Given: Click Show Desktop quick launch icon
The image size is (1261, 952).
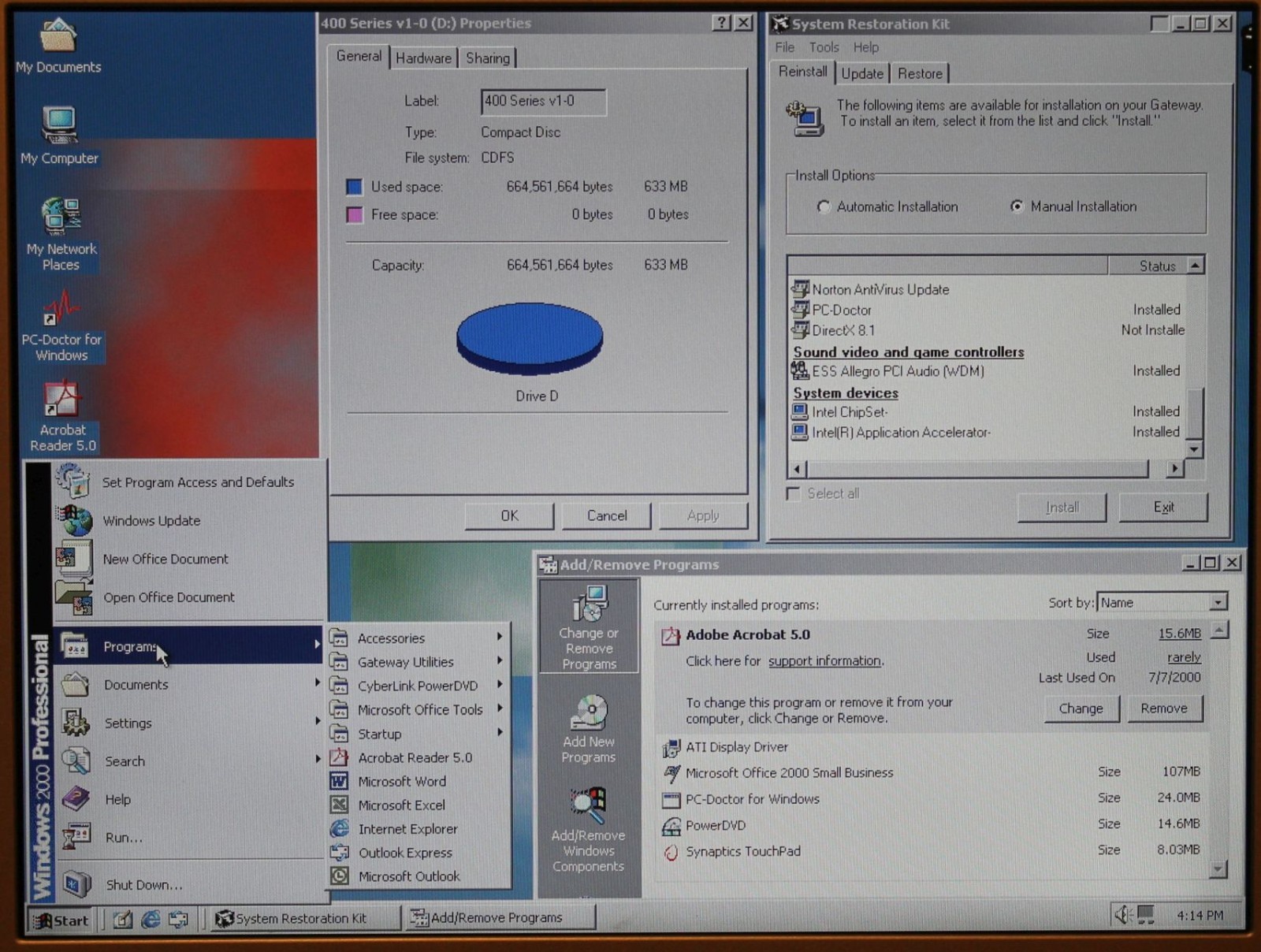Looking at the screenshot, I should [123, 919].
